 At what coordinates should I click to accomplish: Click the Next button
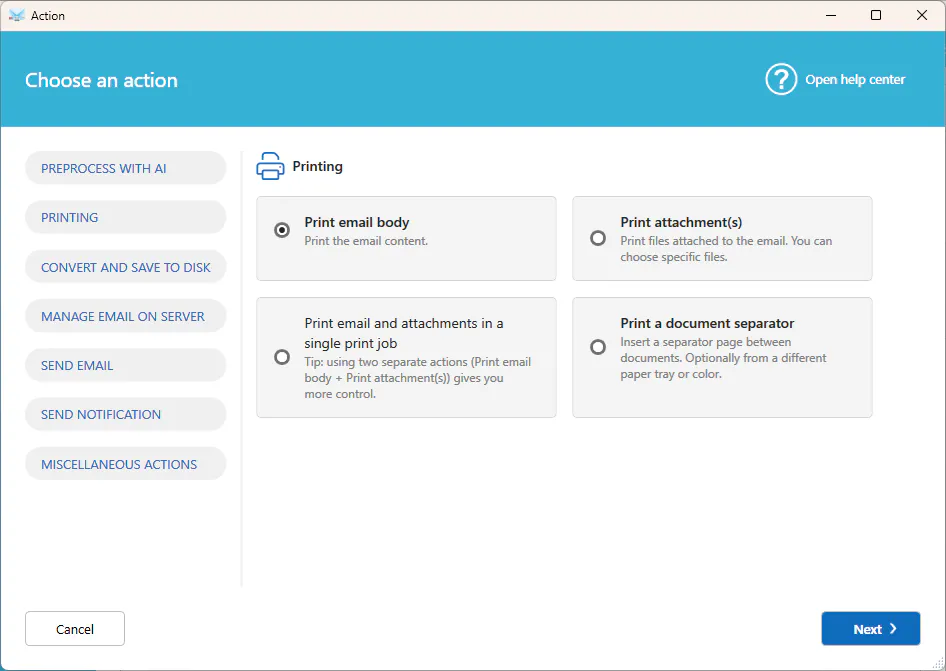871,629
